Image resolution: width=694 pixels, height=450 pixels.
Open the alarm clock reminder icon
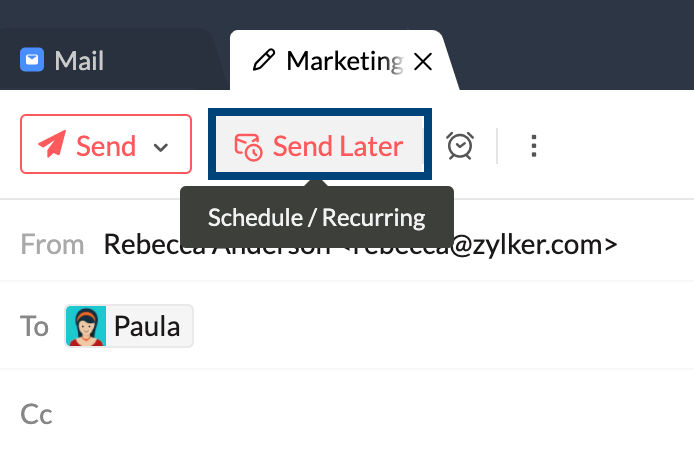(460, 146)
